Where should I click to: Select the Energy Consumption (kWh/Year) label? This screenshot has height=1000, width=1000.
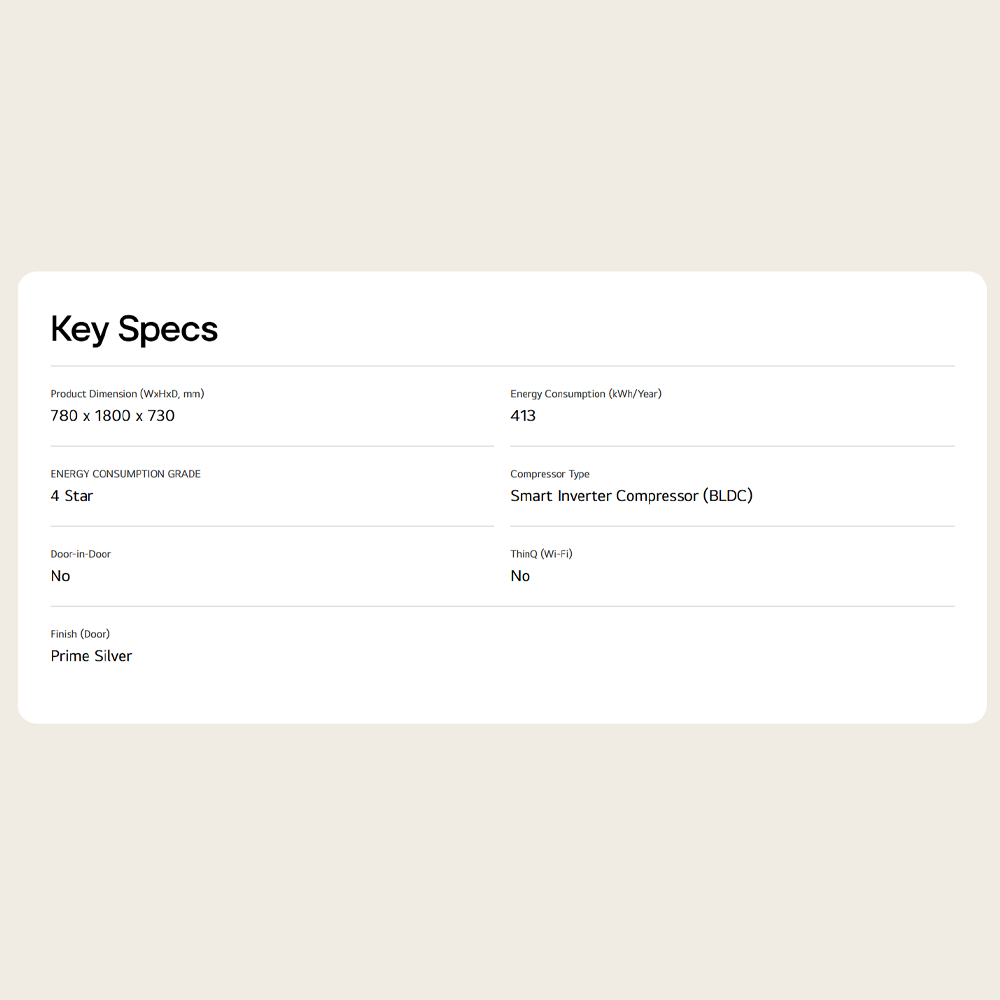point(585,394)
